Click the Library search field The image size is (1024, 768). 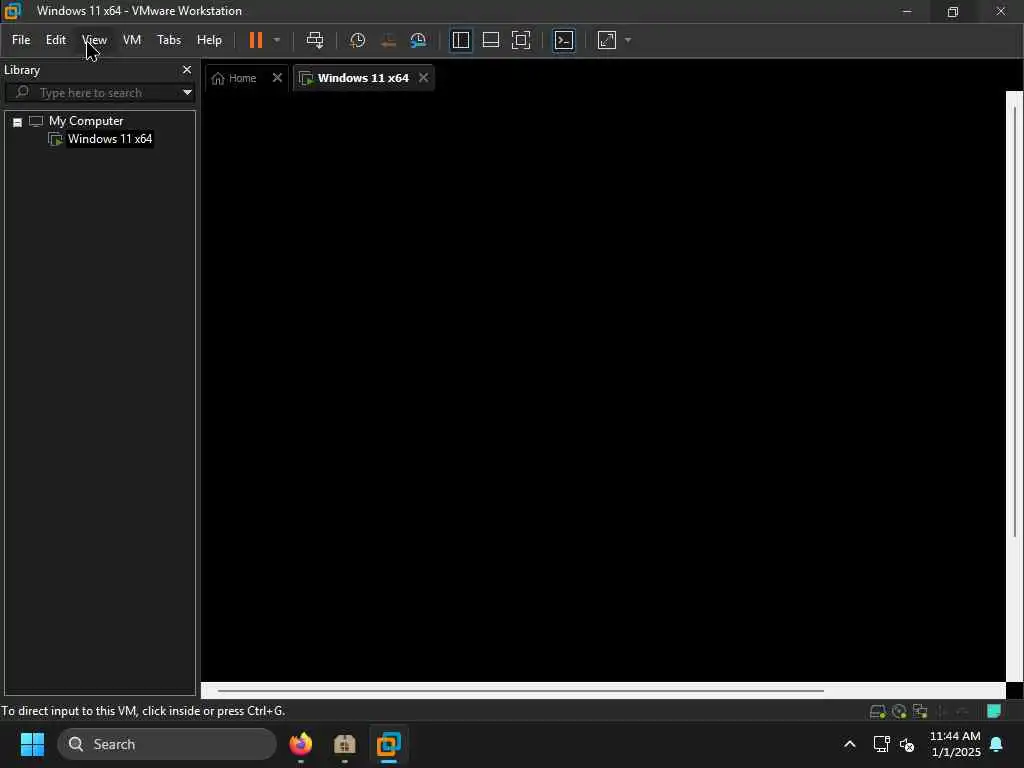98,93
